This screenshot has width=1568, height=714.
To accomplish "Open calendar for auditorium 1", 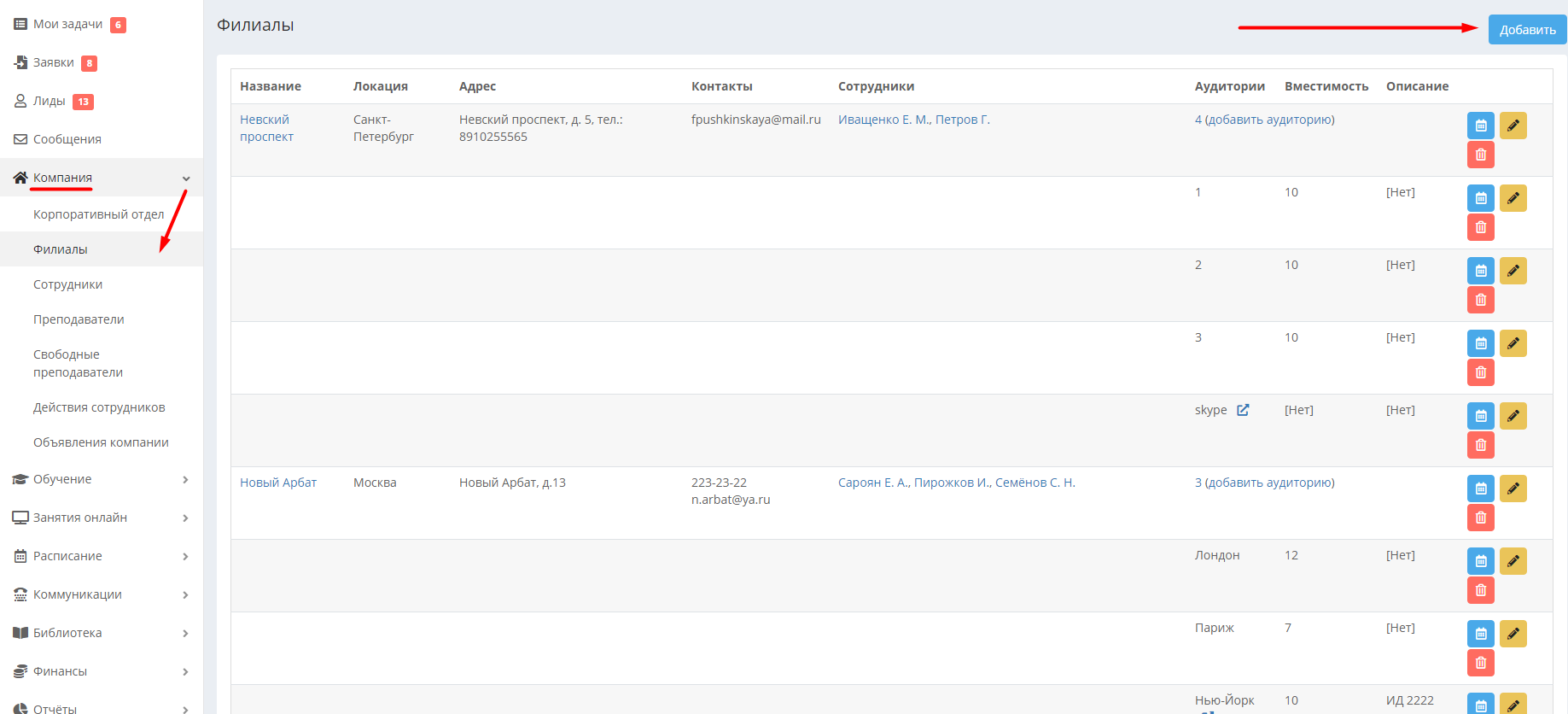I will [x=1481, y=198].
